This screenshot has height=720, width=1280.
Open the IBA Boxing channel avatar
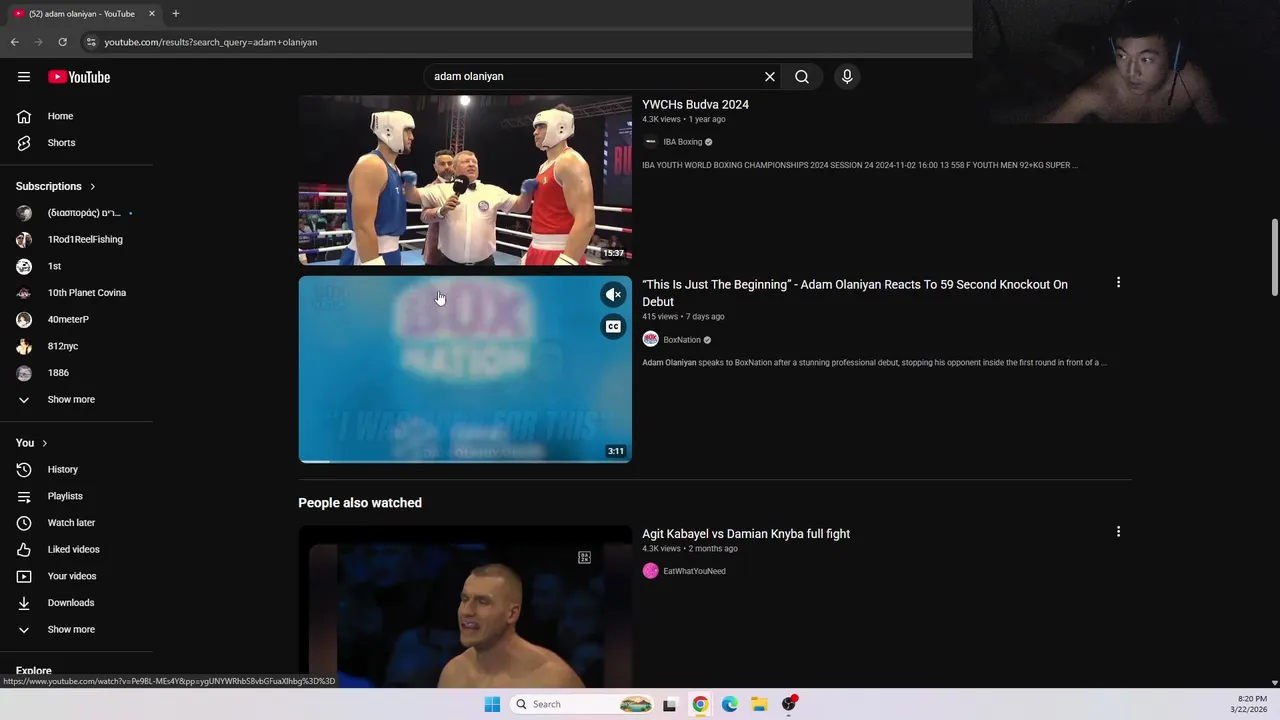(650, 142)
